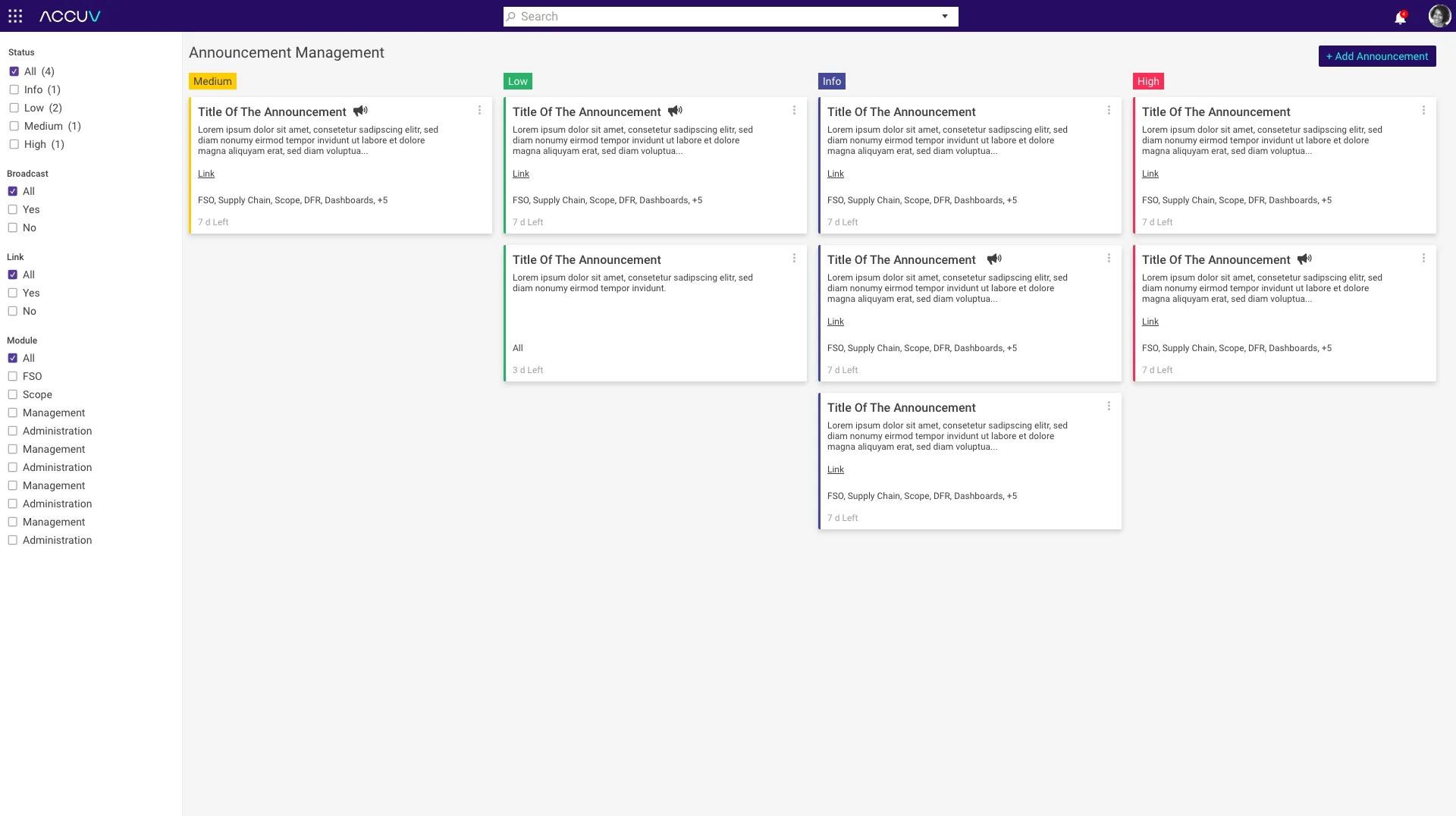Open the three-dot menu on the Medium card
The height and width of the screenshot is (816, 1456).
pyautogui.click(x=479, y=110)
